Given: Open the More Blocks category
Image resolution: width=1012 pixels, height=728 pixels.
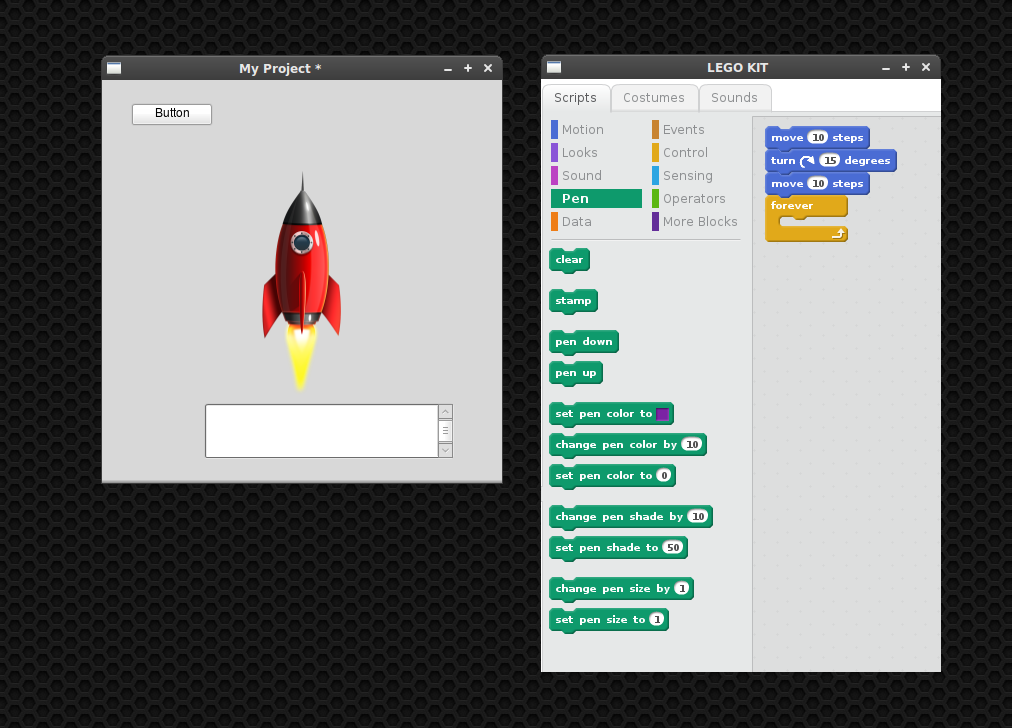Looking at the screenshot, I should coord(699,222).
